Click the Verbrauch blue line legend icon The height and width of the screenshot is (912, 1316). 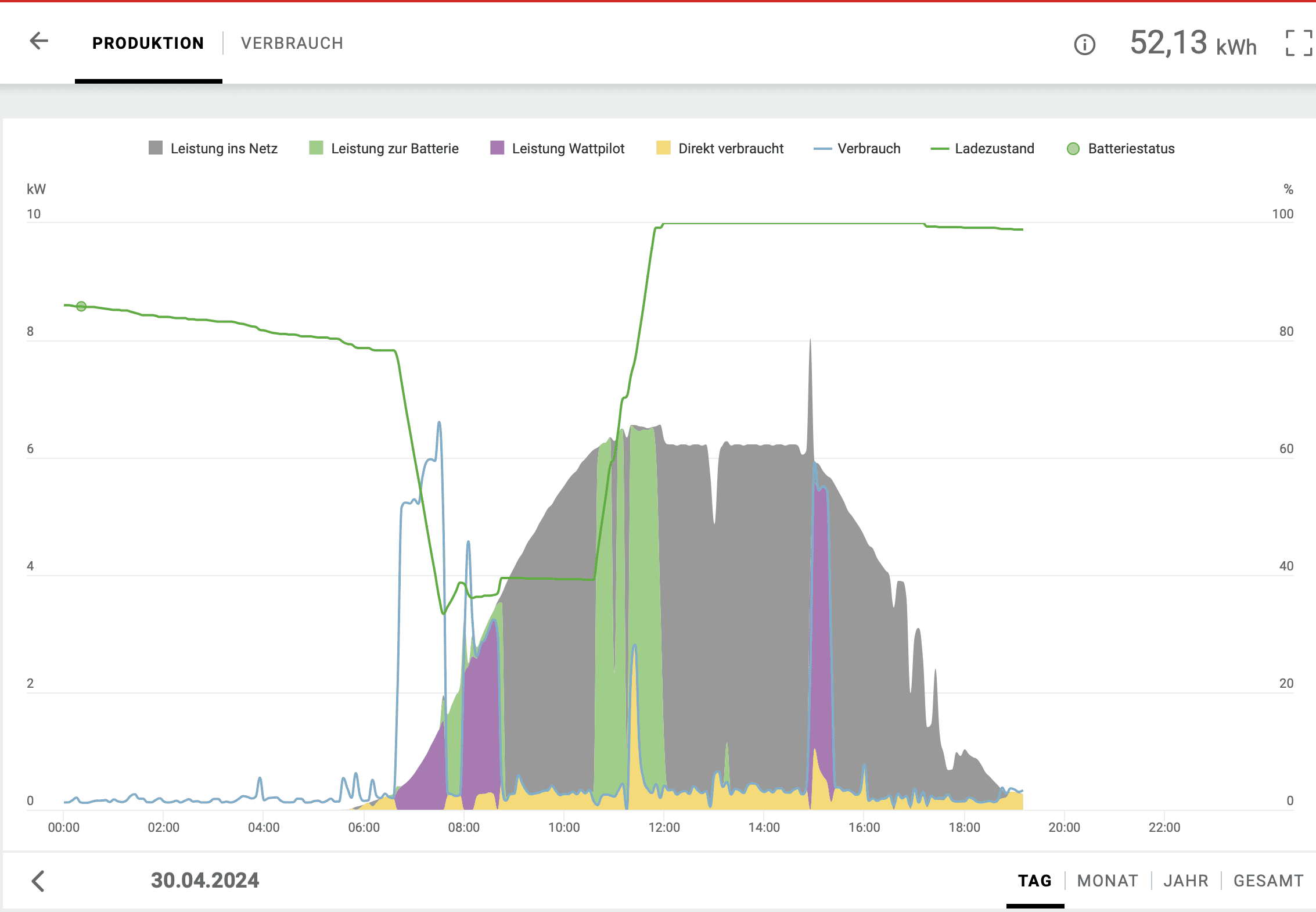point(822,149)
